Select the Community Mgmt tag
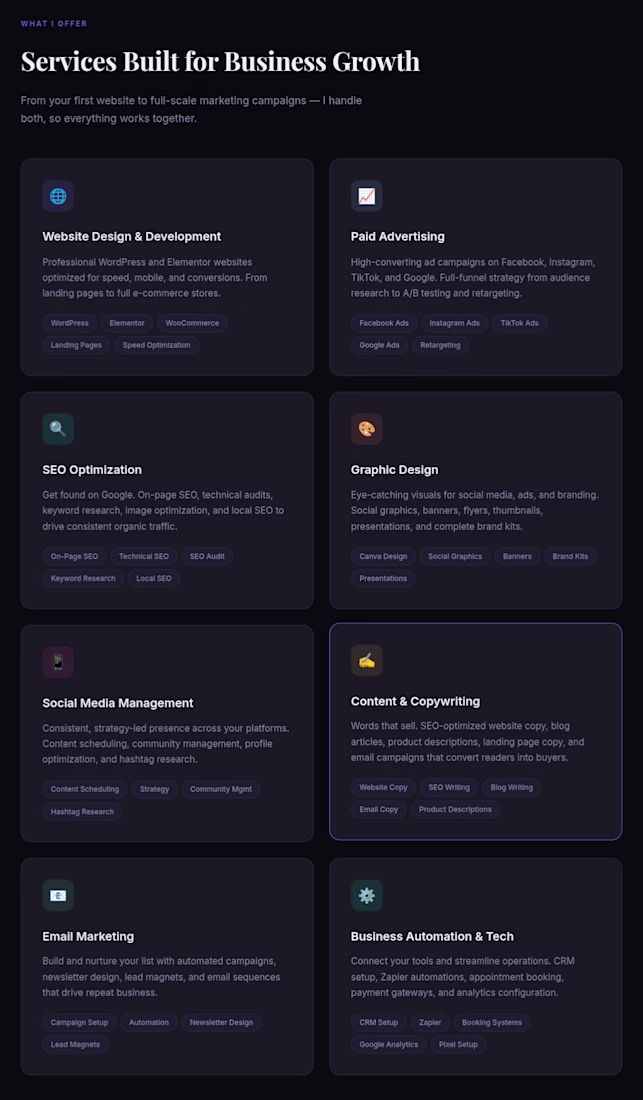643x1100 pixels. pos(221,789)
